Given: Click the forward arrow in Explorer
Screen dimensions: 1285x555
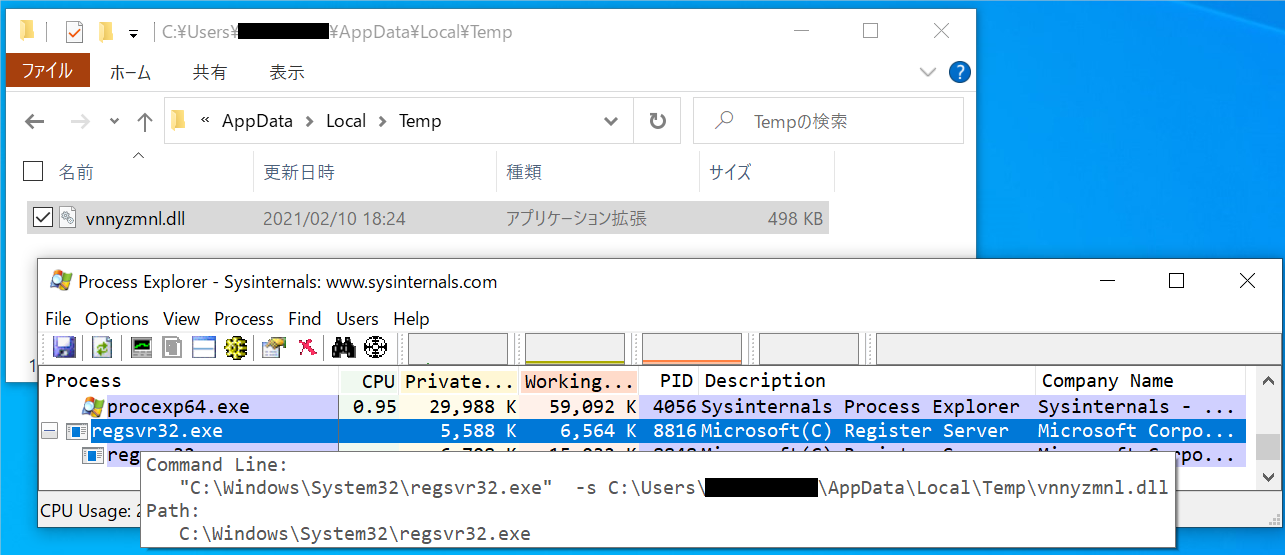Looking at the screenshot, I should [x=81, y=121].
